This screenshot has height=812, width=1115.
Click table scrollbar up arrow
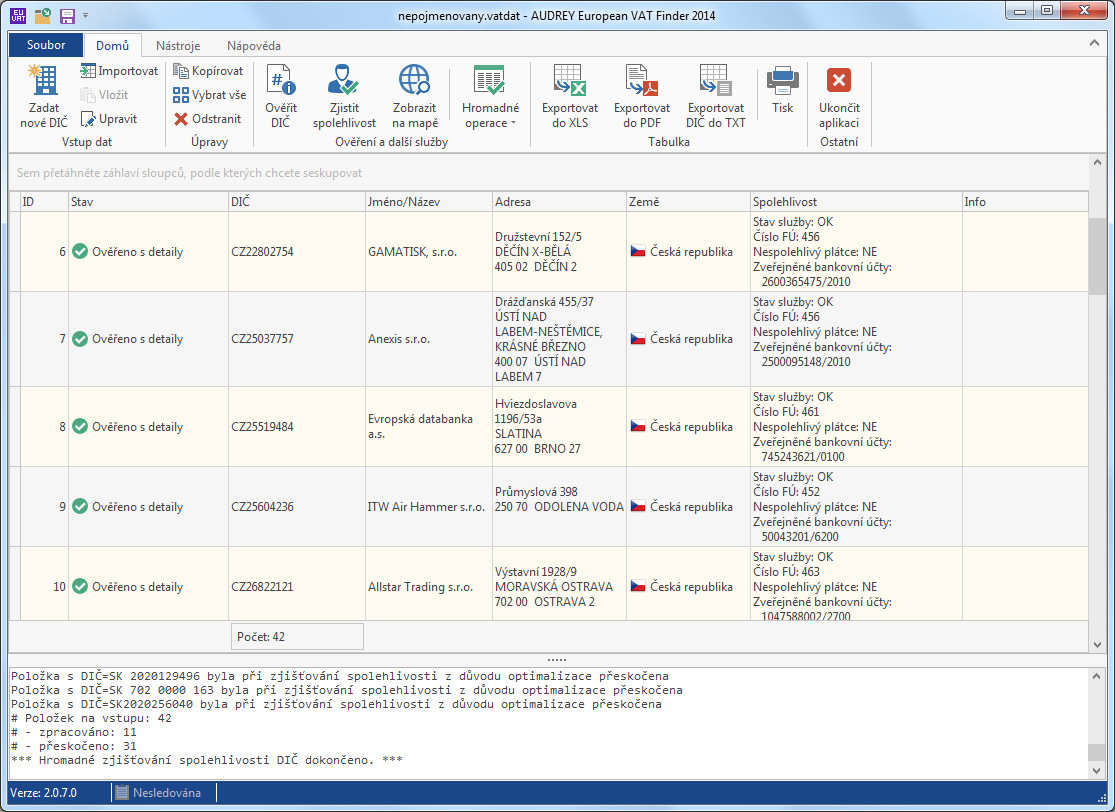coord(1097,162)
